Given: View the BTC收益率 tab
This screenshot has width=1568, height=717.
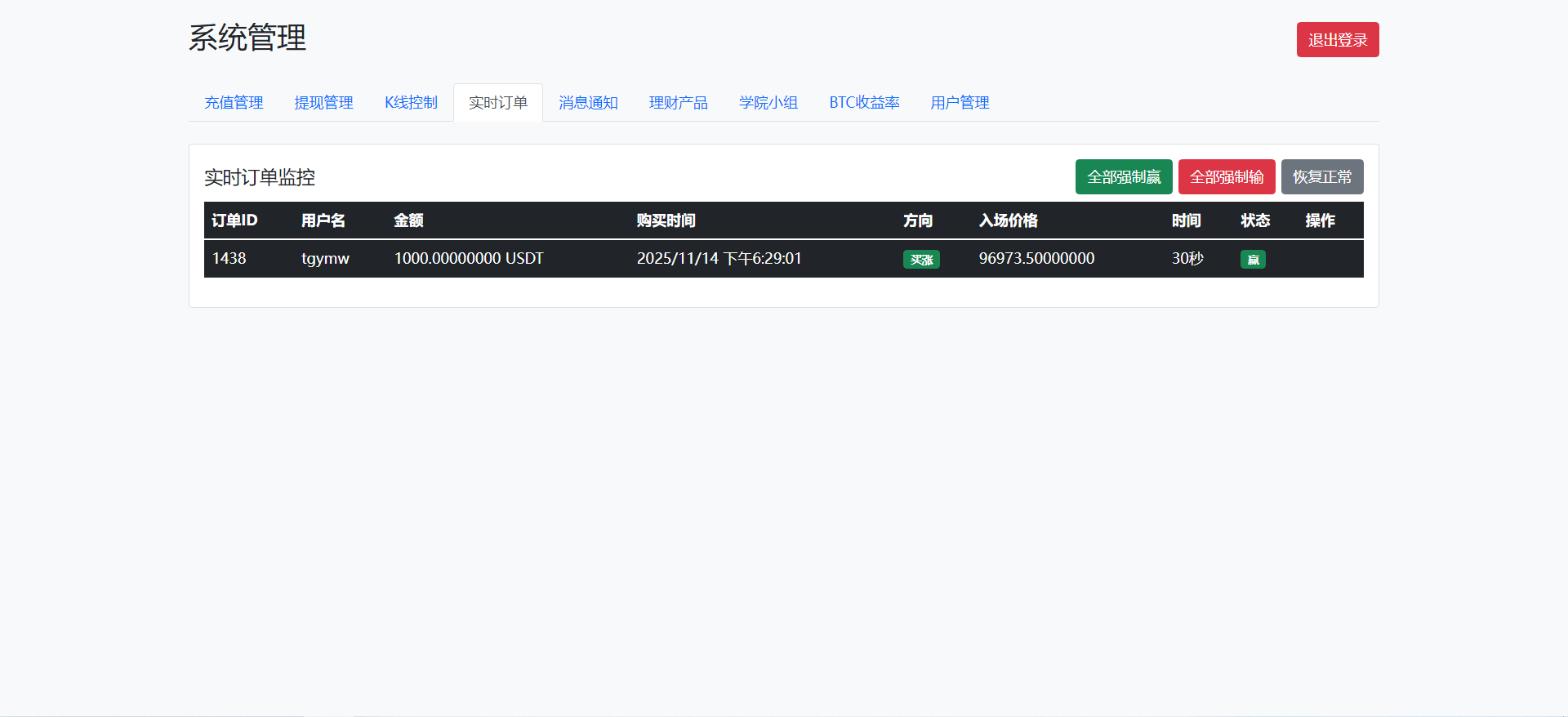Looking at the screenshot, I should (864, 103).
